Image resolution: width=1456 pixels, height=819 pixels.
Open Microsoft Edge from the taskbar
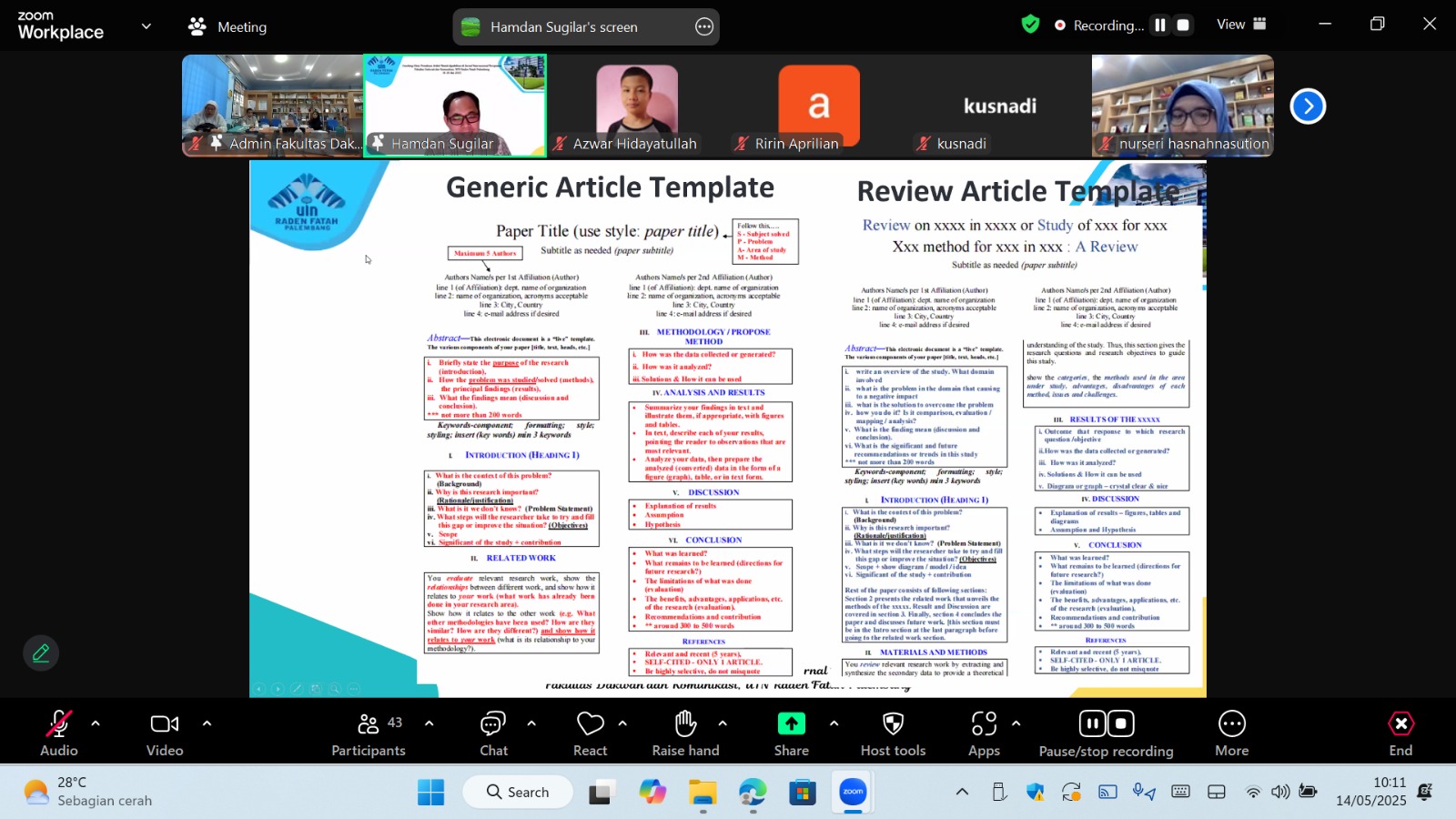coord(753,792)
